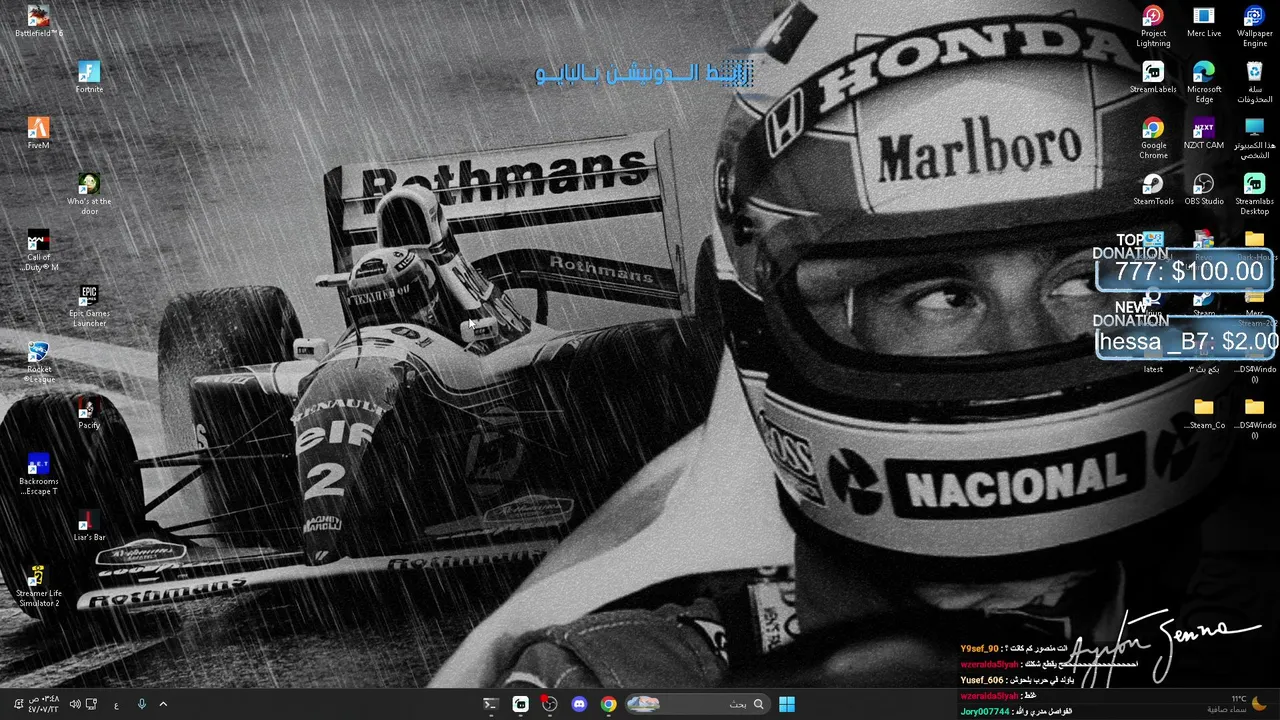Select the This PC desktop icon
Screen dimensions: 1280x720
tap(1254, 138)
